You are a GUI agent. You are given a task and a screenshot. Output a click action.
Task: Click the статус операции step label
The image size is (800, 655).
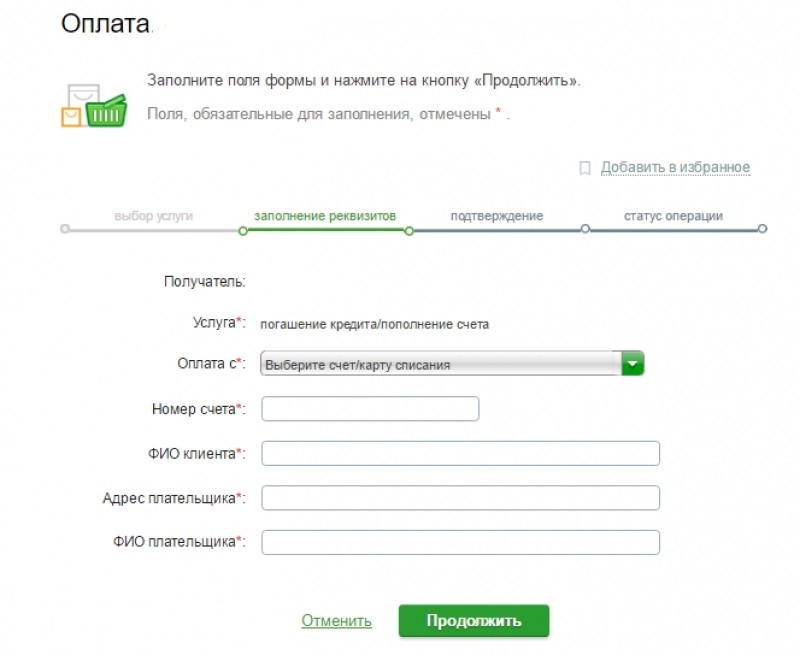673,216
